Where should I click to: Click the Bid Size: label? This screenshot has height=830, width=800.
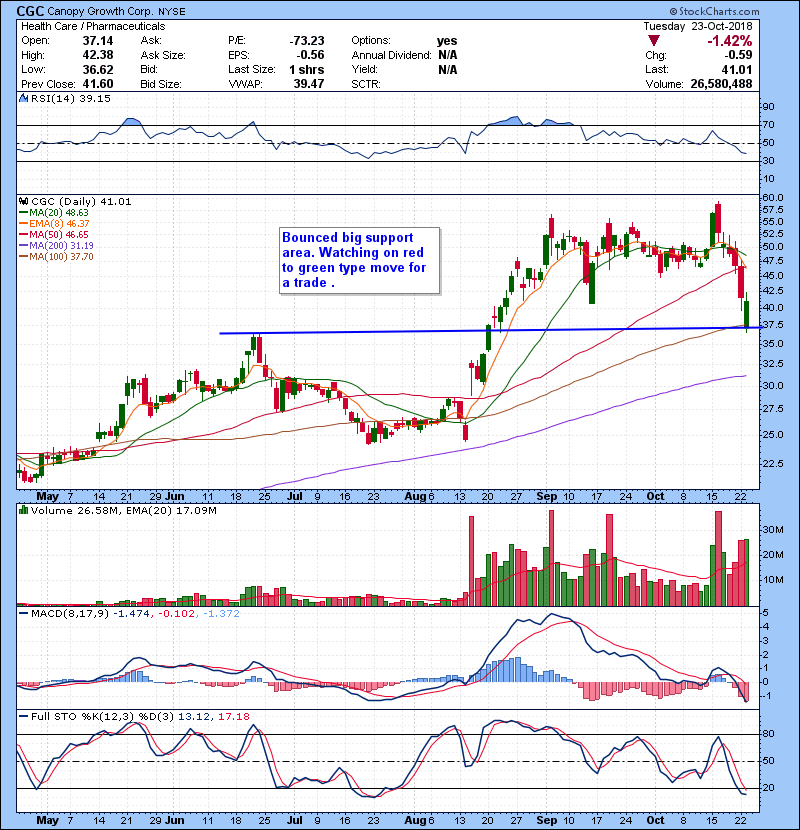161,84
